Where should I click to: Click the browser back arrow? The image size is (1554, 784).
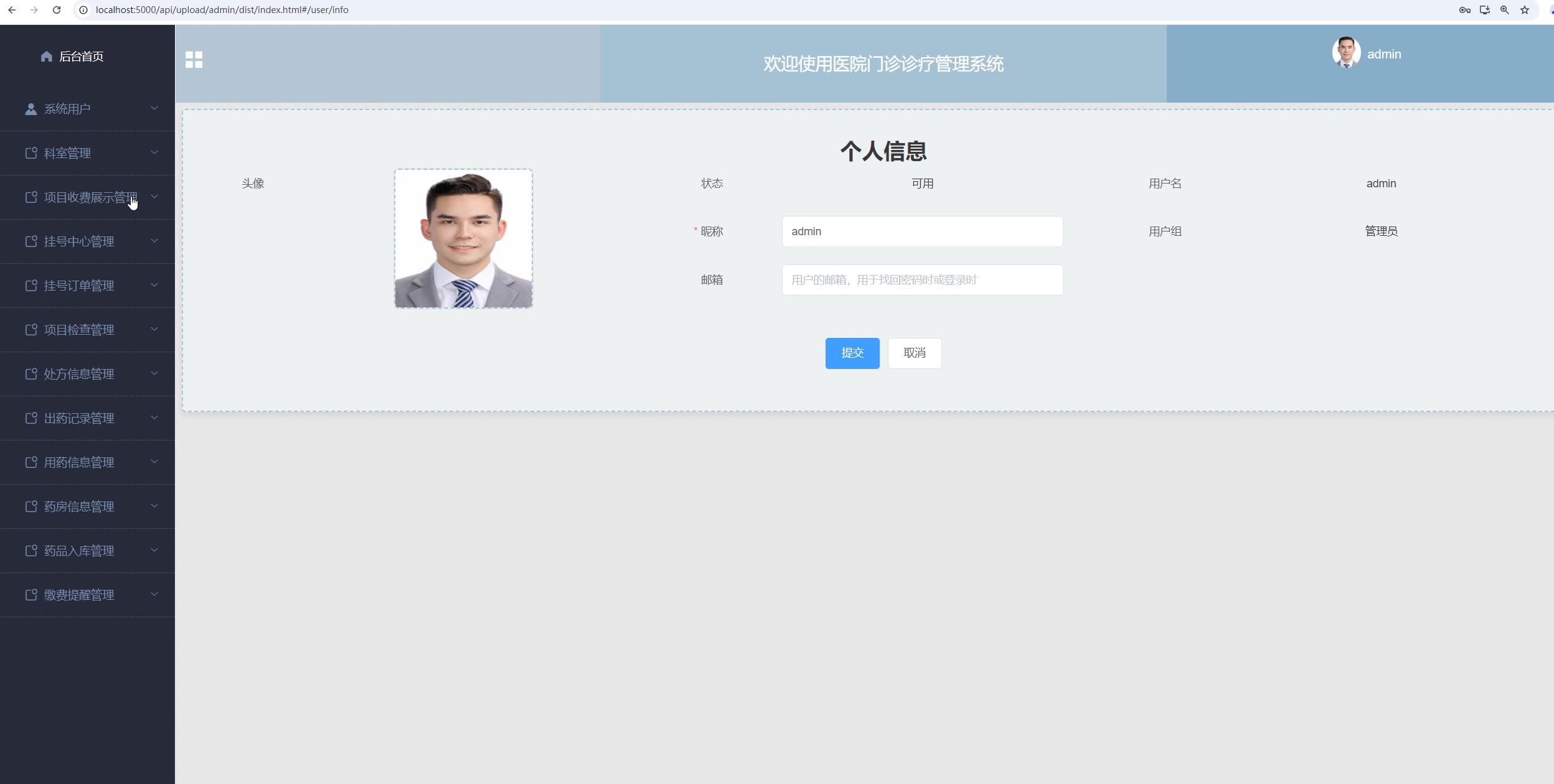click(12, 10)
